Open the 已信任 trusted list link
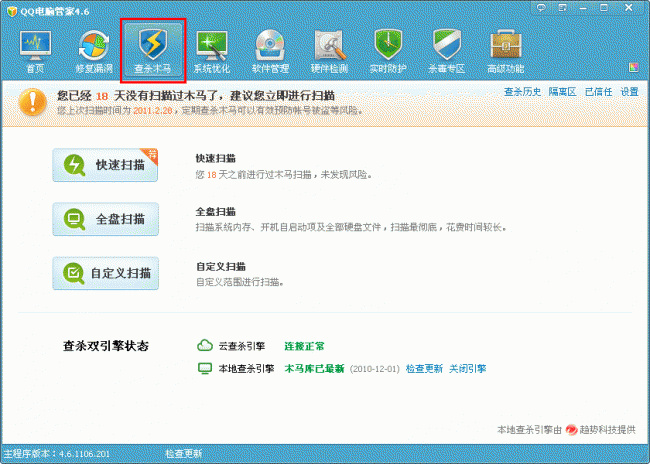The height and width of the screenshot is (464, 650). (x=598, y=92)
